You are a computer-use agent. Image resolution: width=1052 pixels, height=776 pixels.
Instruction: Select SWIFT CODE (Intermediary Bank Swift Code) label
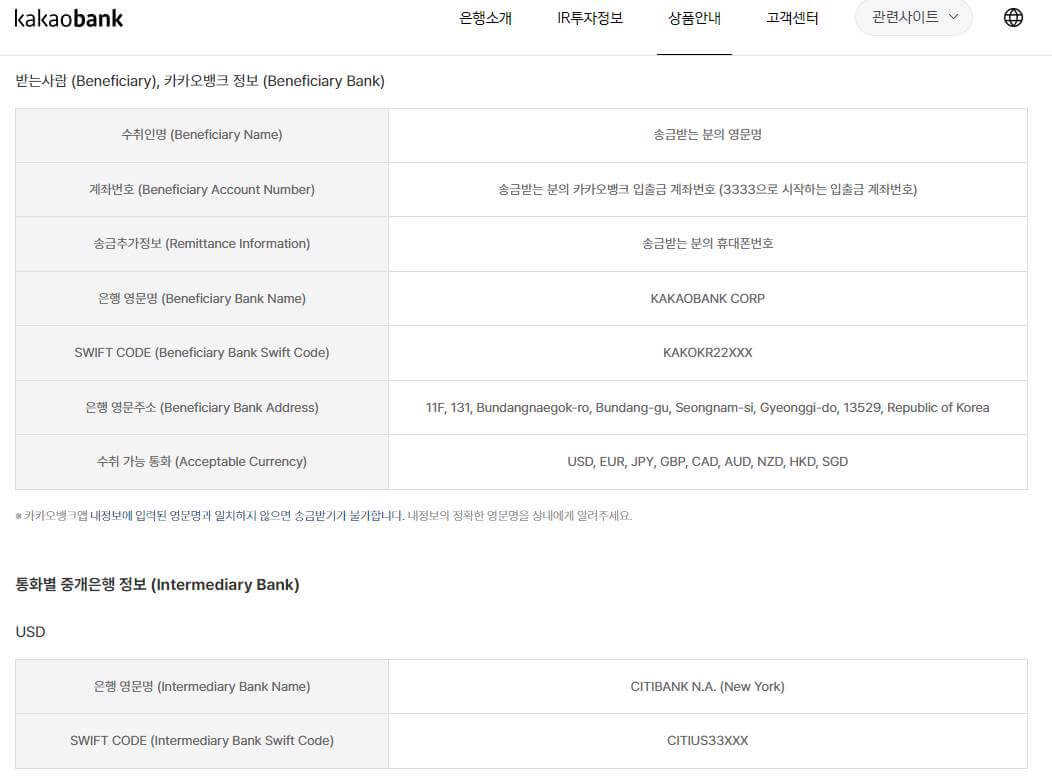[x=202, y=741]
